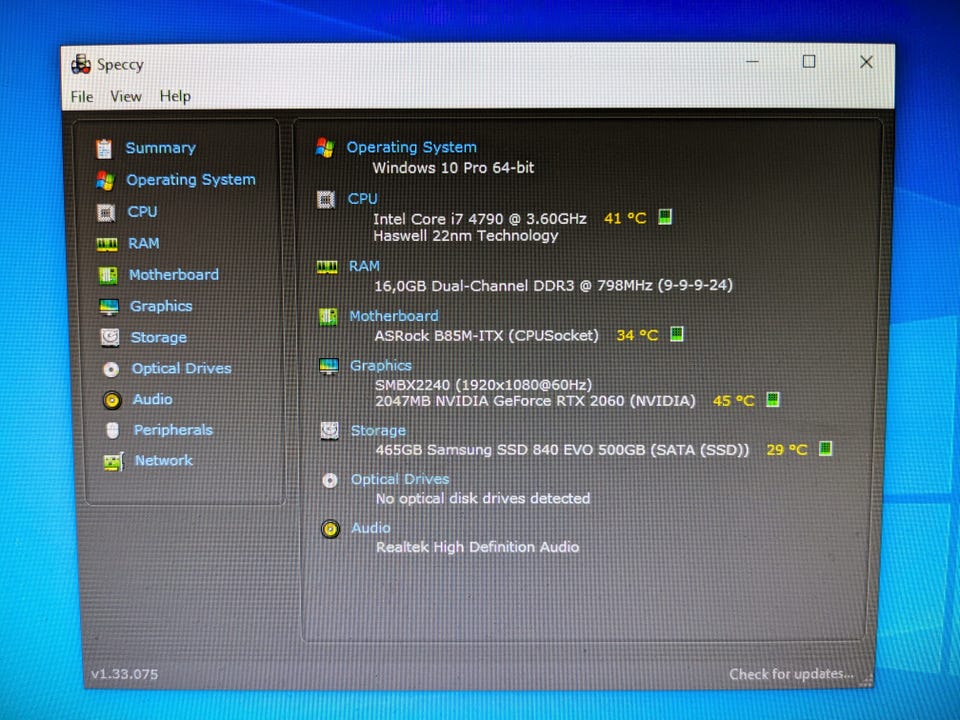Open the View menu
The image size is (960, 720).
tap(126, 96)
